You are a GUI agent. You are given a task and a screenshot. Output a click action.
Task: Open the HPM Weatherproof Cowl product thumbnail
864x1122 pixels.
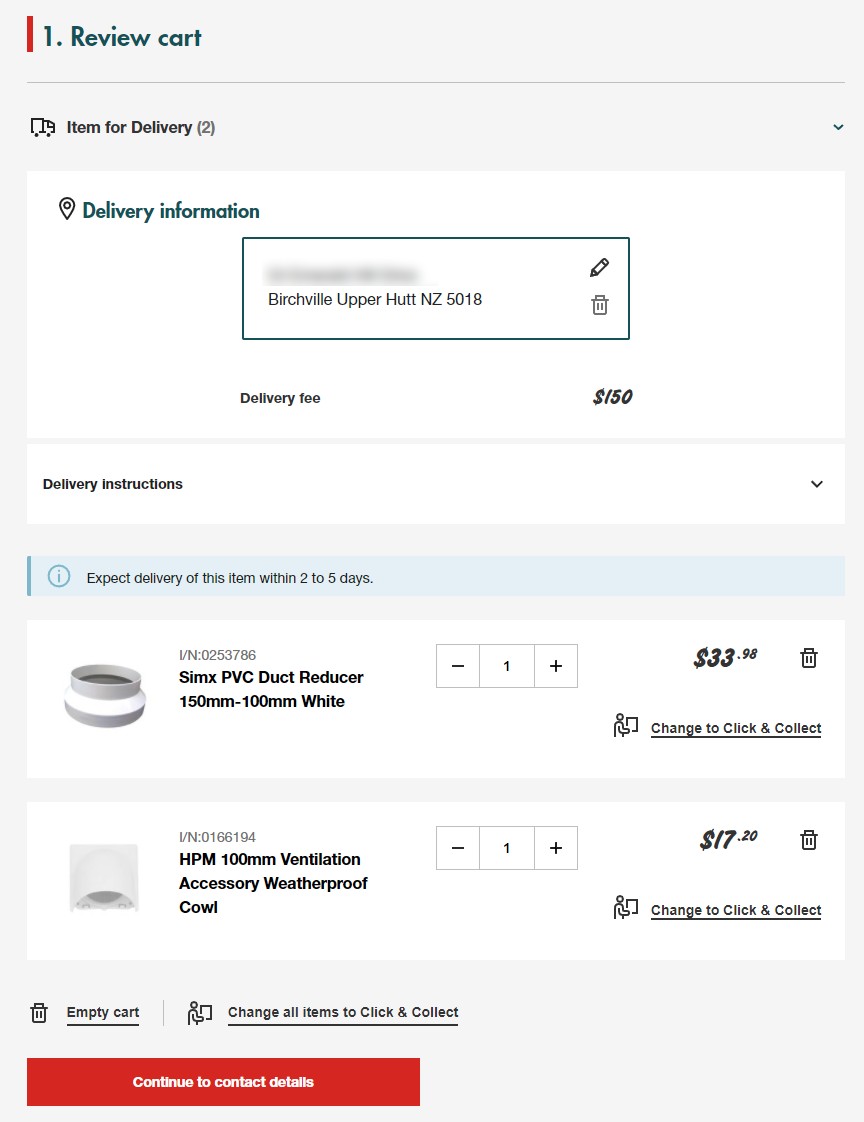[x=104, y=878]
